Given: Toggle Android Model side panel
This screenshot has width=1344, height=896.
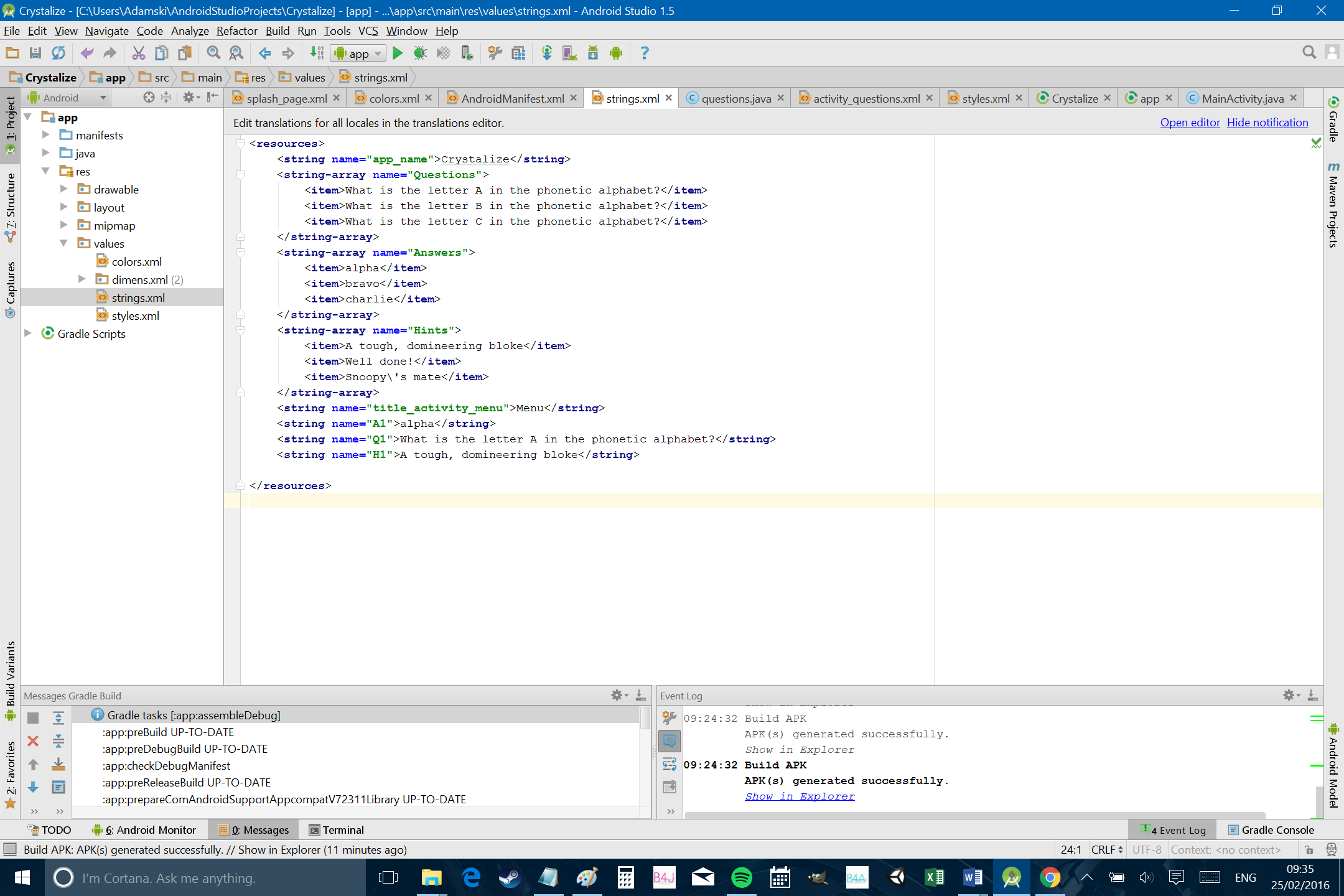Looking at the screenshot, I should pyautogui.click(x=1333, y=765).
